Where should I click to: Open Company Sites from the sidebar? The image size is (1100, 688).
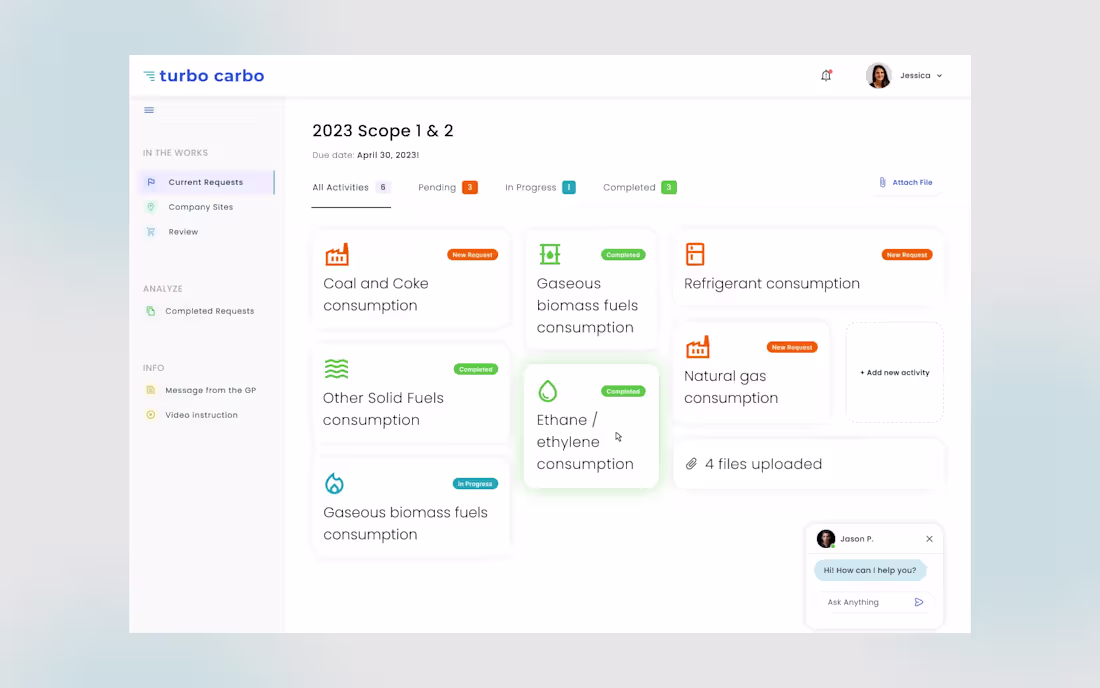tap(200, 207)
